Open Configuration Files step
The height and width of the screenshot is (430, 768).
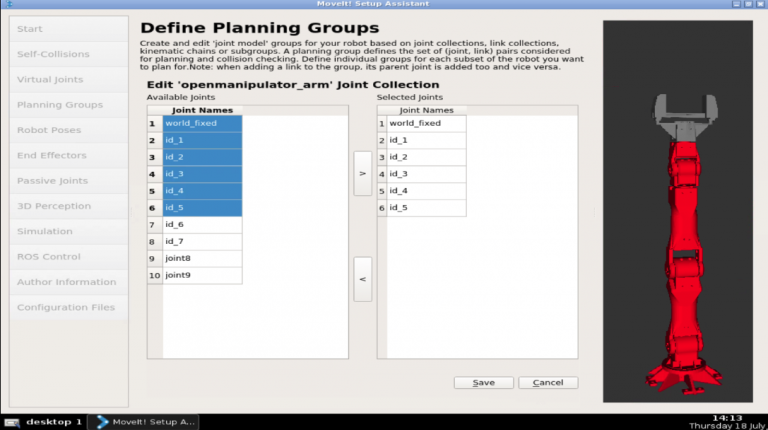point(69,308)
